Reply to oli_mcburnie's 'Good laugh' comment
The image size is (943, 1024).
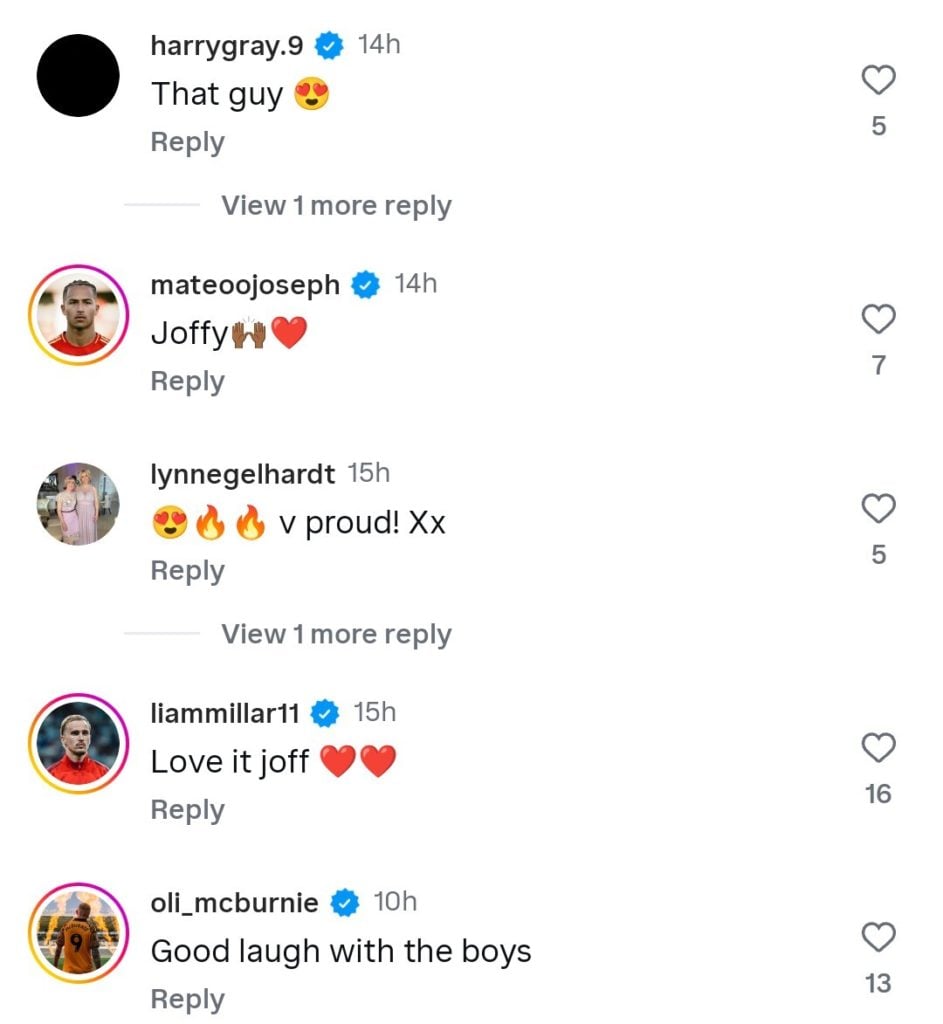click(186, 997)
